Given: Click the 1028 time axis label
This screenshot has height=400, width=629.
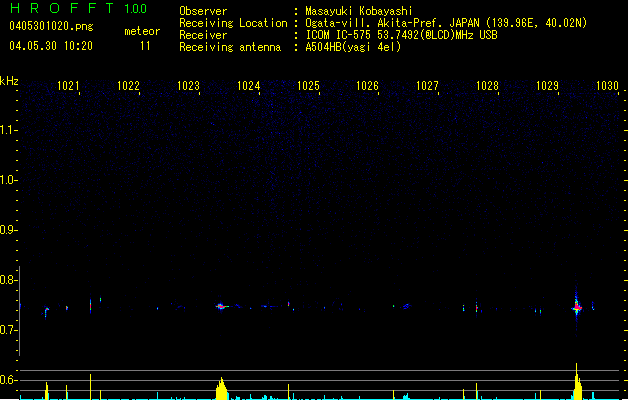Looking at the screenshot, I should [487, 85].
